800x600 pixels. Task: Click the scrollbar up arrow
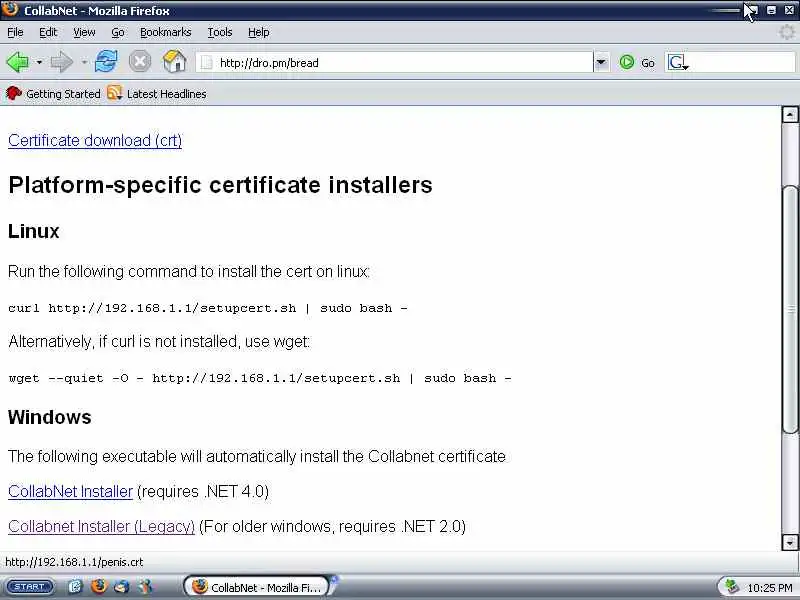[x=790, y=114]
